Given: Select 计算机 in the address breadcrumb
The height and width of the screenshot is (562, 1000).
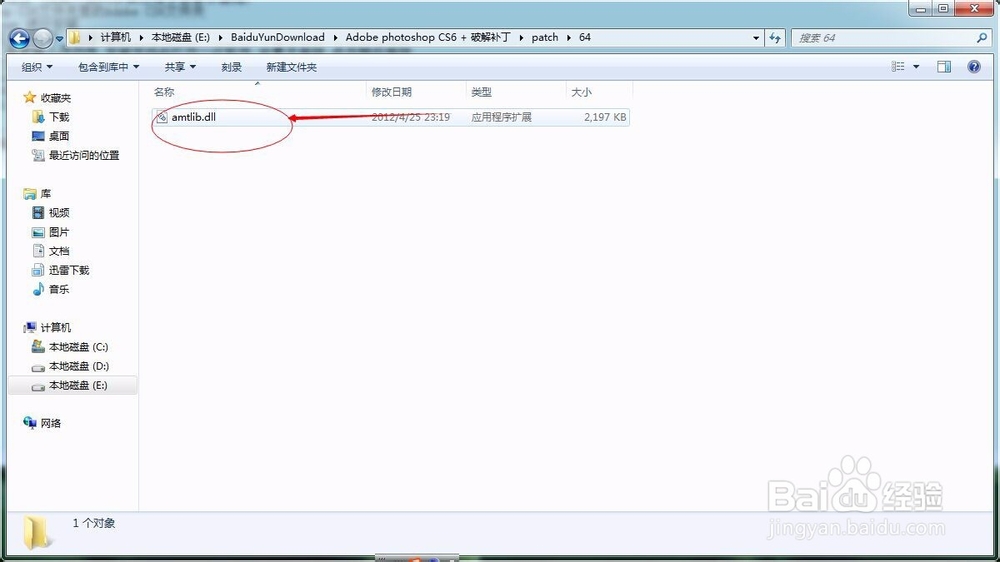Looking at the screenshot, I should [x=115, y=37].
